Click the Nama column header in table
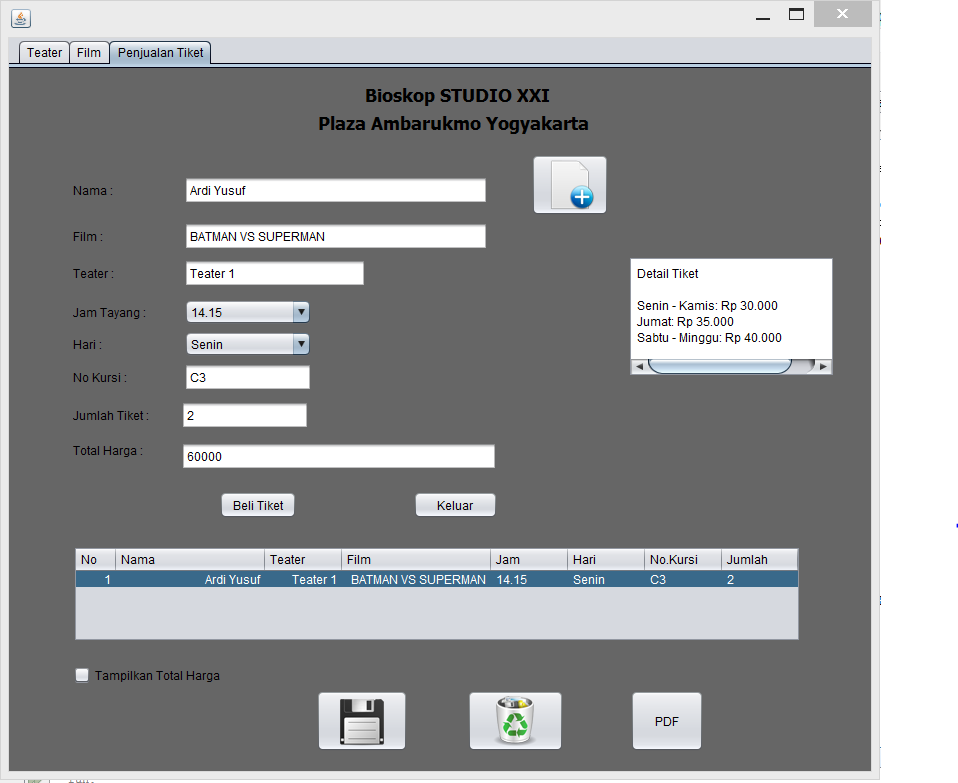 point(189,559)
